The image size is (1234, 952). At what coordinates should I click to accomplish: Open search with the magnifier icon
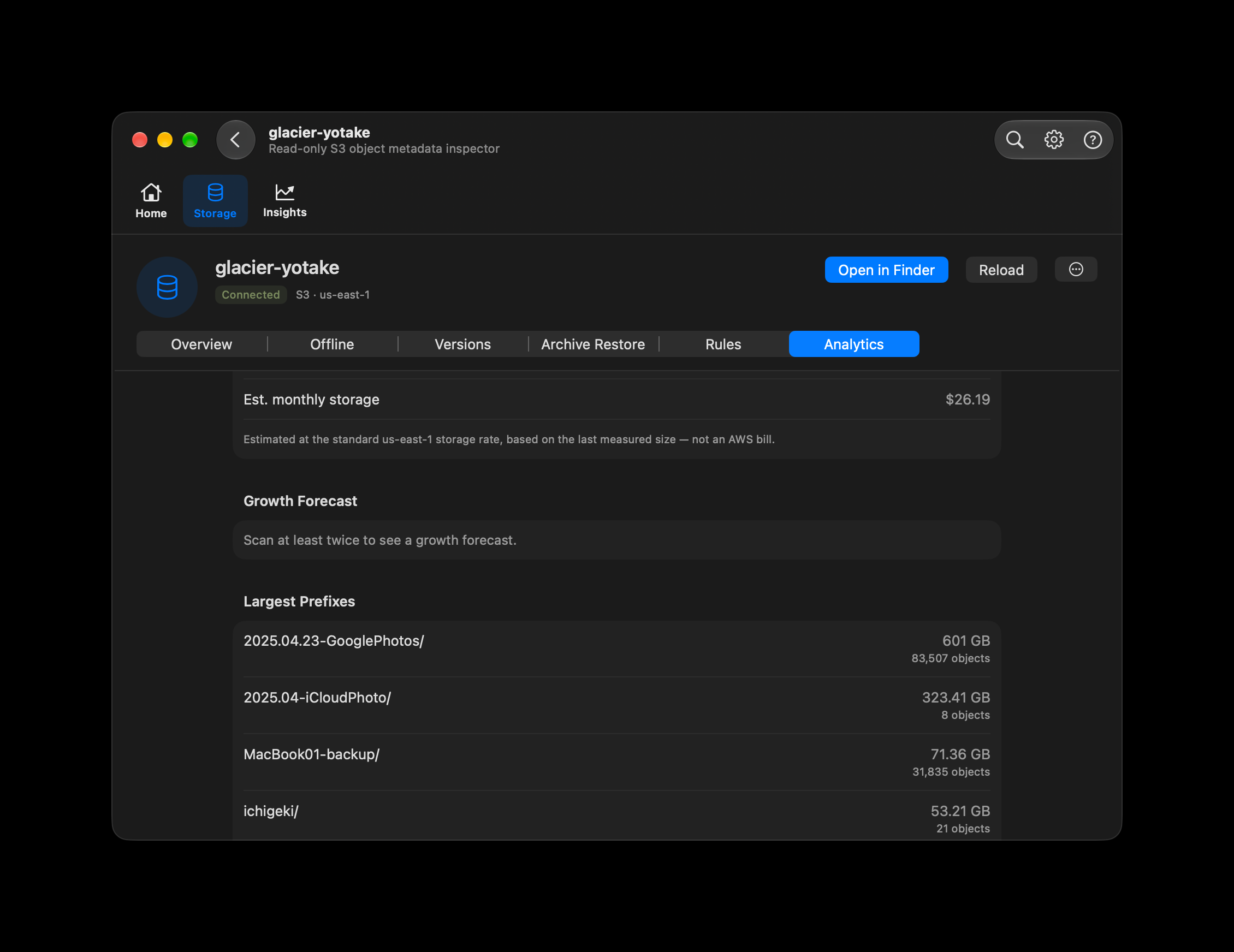pos(1015,140)
